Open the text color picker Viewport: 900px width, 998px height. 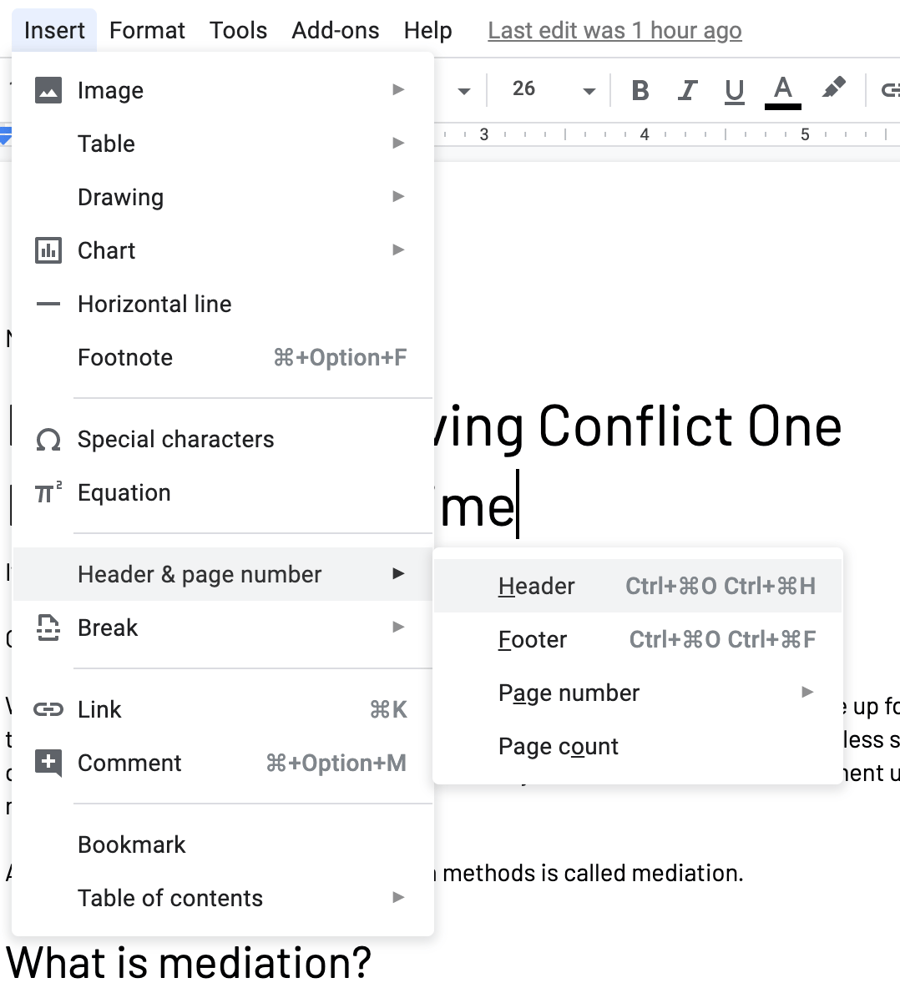781,90
